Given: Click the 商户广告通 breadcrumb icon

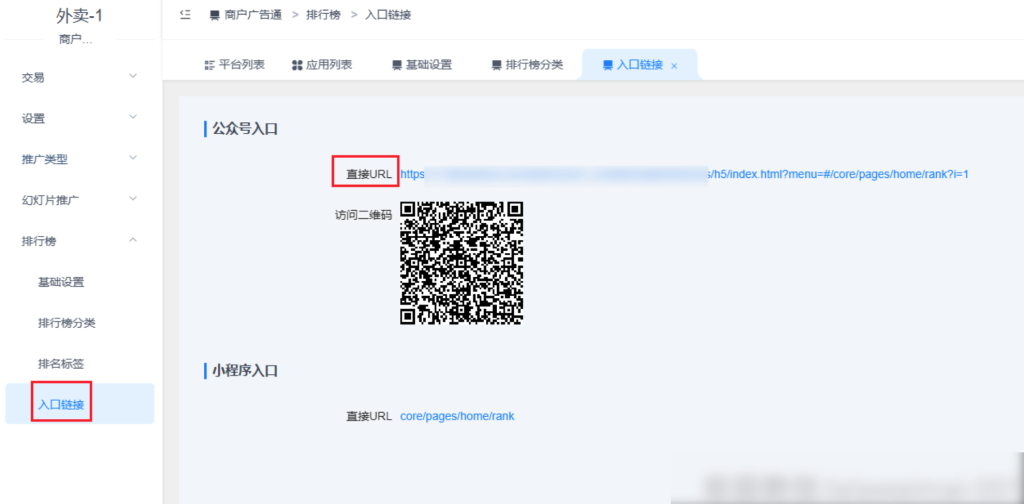Looking at the screenshot, I should [215, 15].
